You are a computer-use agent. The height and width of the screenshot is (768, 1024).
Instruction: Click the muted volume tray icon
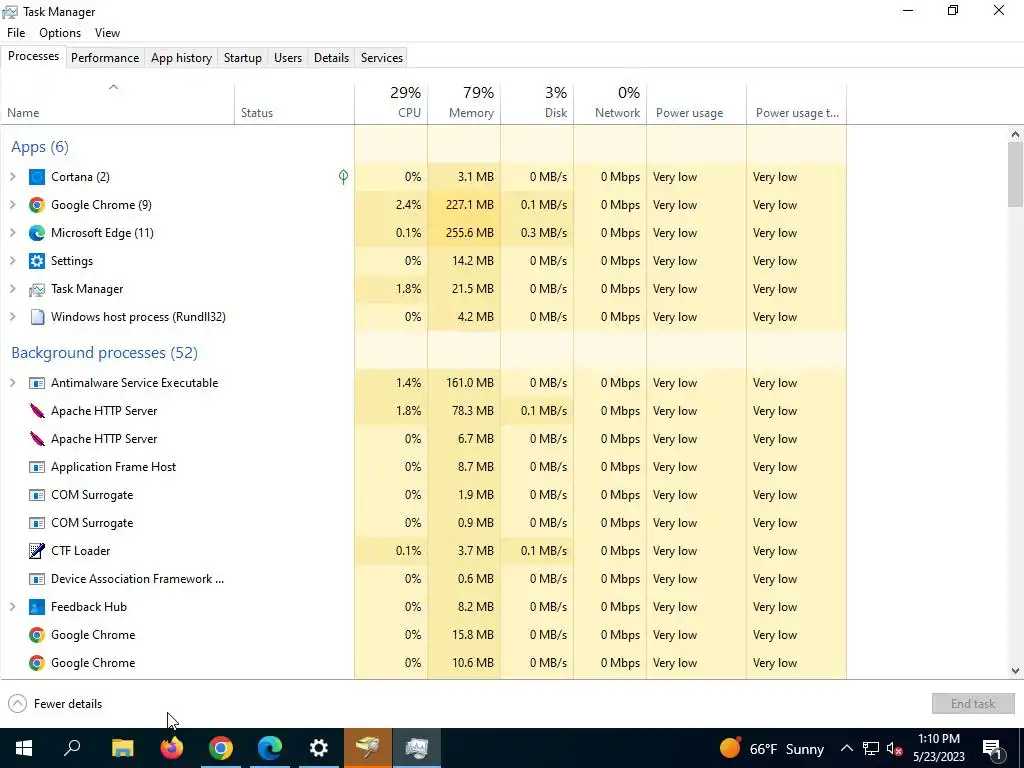coord(894,749)
